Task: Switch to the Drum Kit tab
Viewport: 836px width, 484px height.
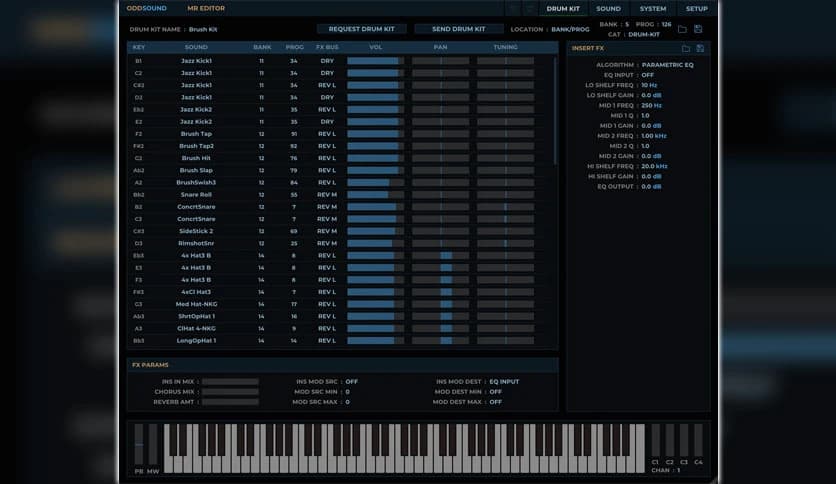Action: pos(563,9)
